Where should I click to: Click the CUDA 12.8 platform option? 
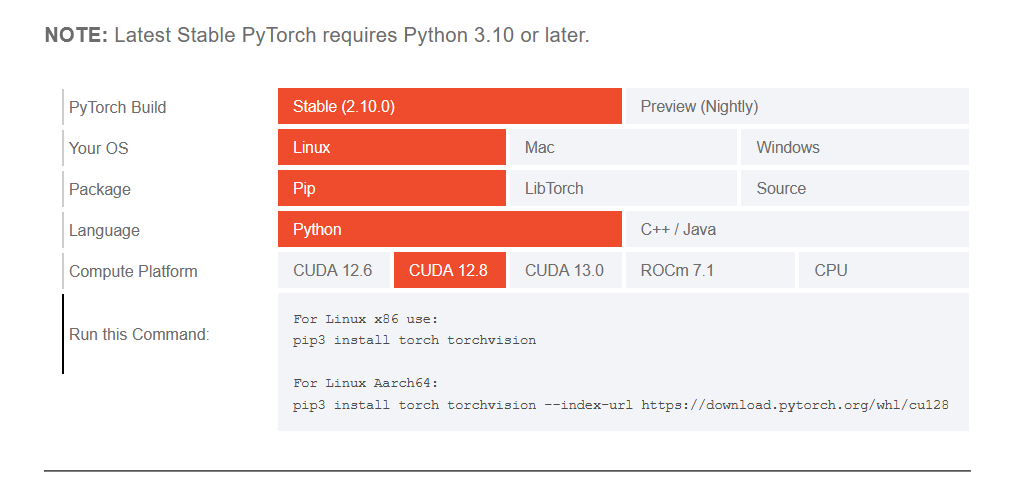pyautogui.click(x=449, y=270)
